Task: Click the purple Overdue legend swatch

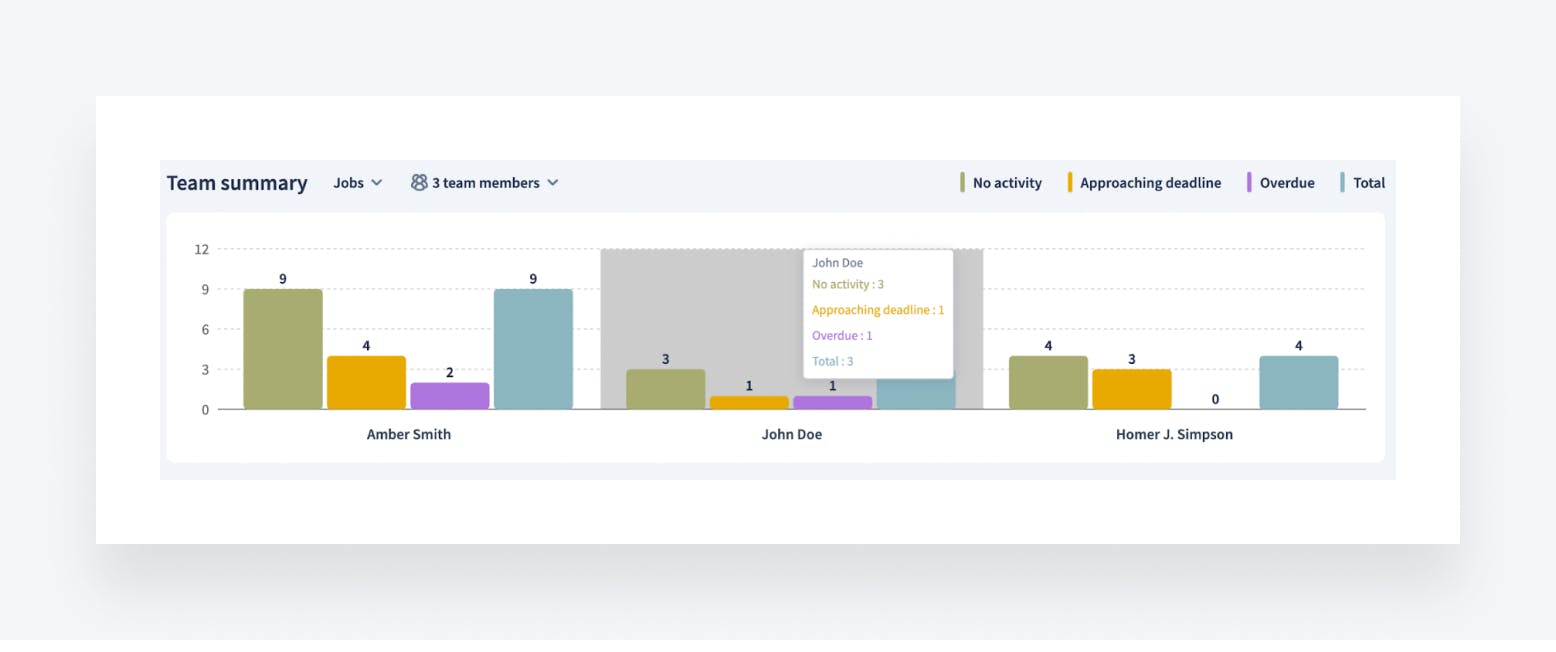Action: [1250, 183]
